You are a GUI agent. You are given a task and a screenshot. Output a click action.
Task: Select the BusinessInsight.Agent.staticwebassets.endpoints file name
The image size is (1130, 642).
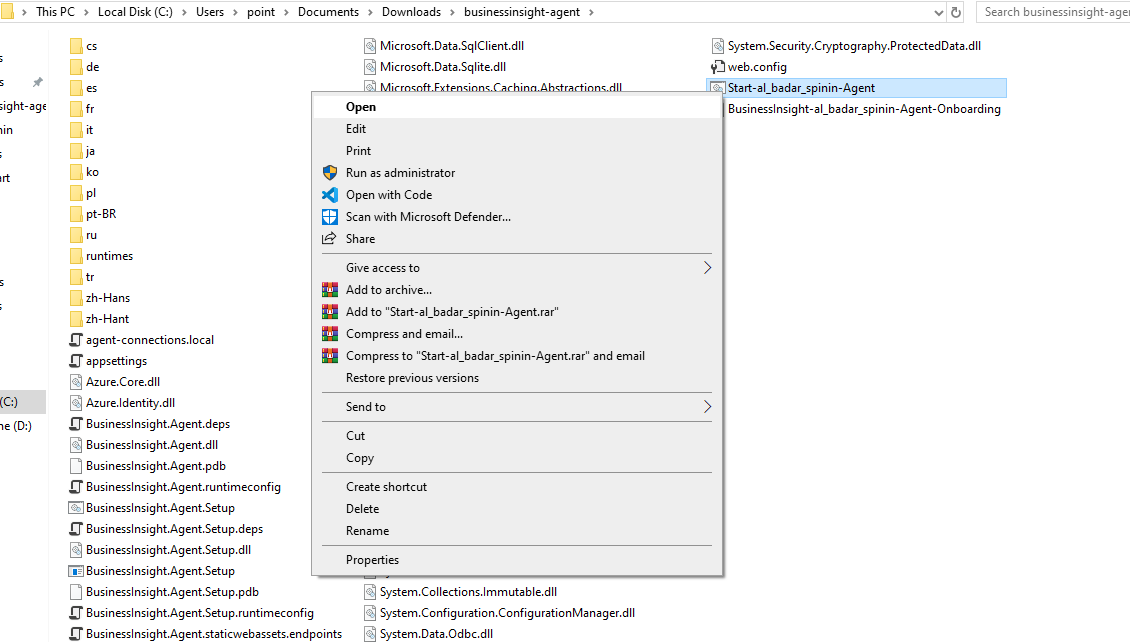[214, 634]
